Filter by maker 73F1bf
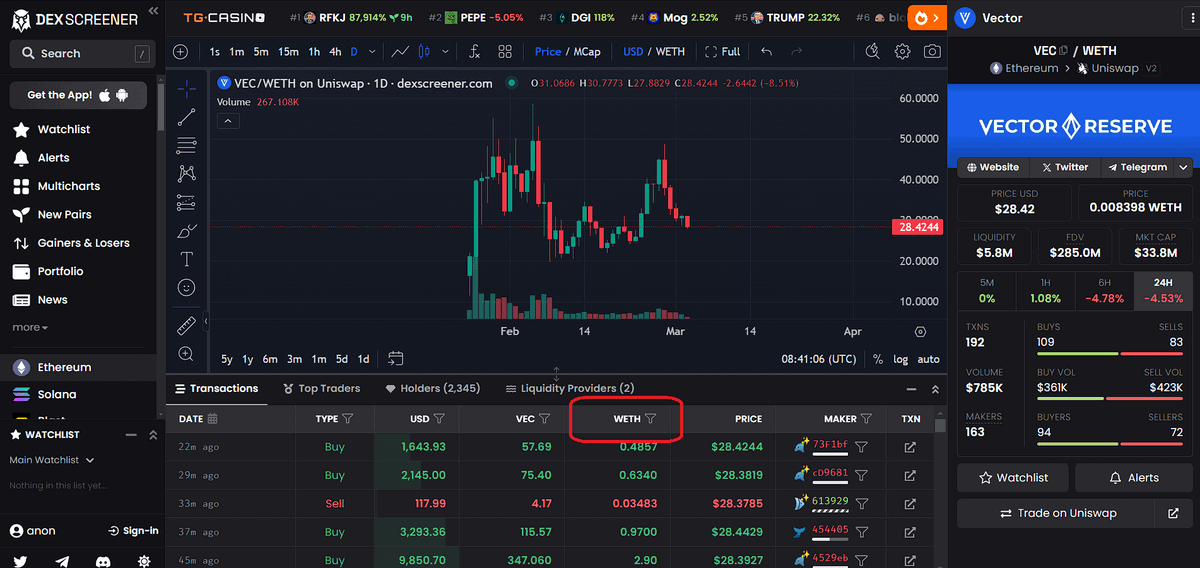This screenshot has width=1200, height=568. pos(861,447)
